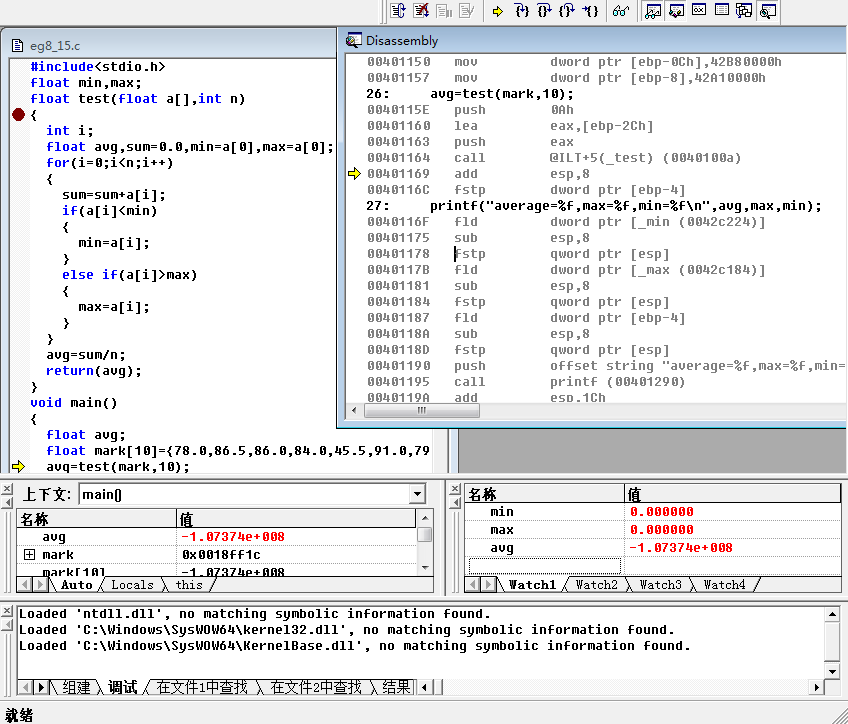Switch to the Auto variables tab
The height and width of the screenshot is (724, 848).
point(76,584)
